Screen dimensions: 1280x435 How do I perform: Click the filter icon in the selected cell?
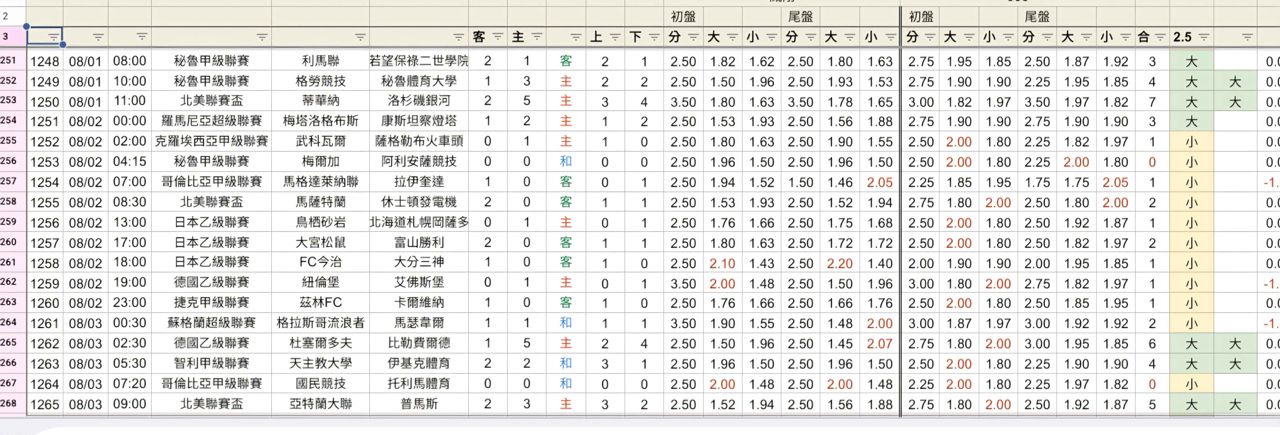click(53, 37)
